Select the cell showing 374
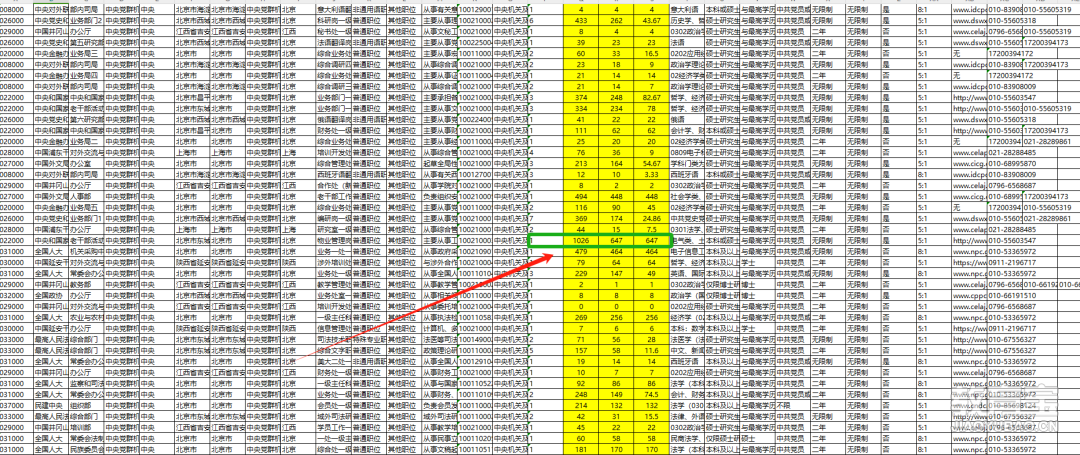The height and width of the screenshot is (455, 1080). (581, 98)
